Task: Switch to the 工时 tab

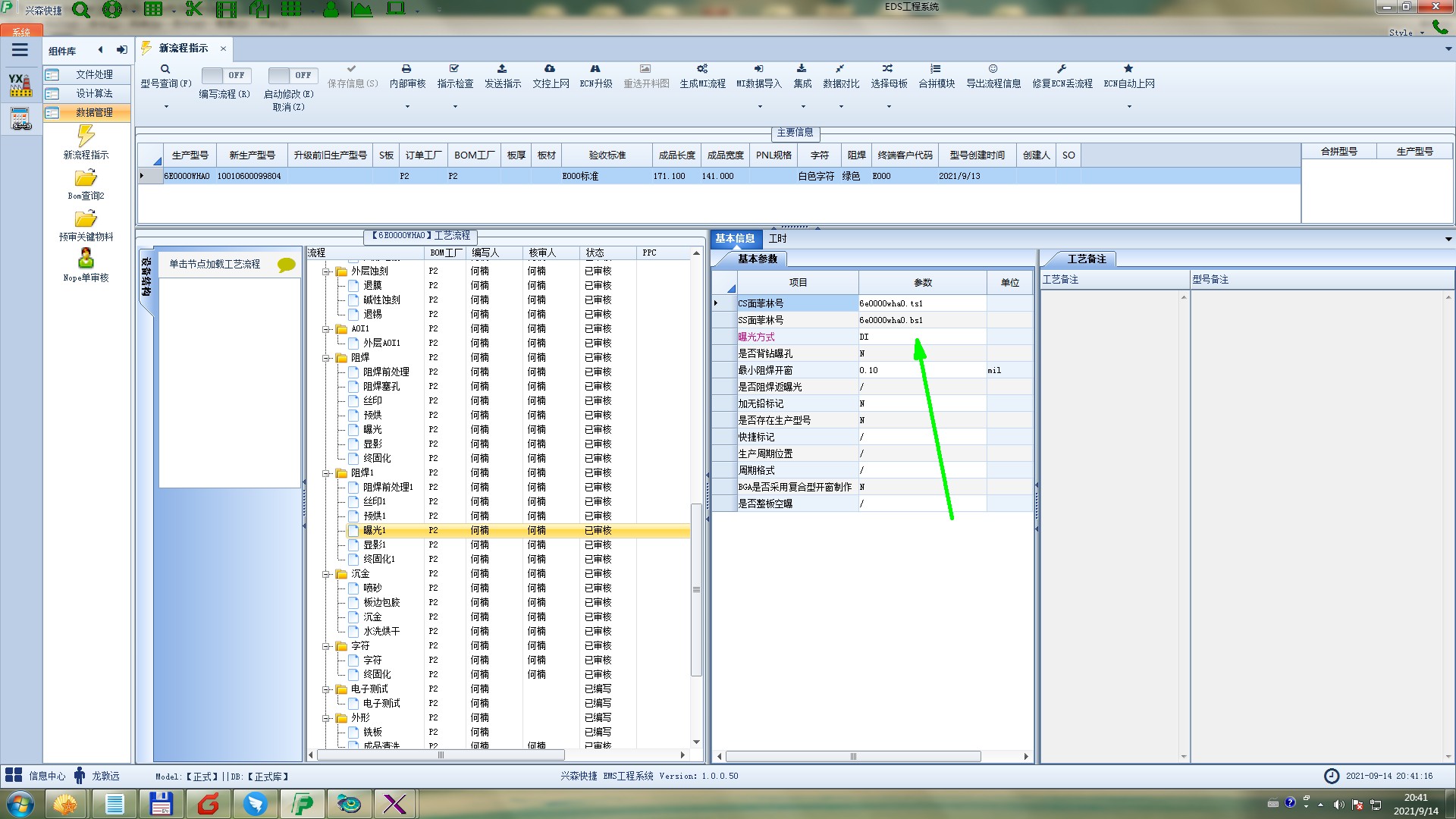Action: pos(777,238)
